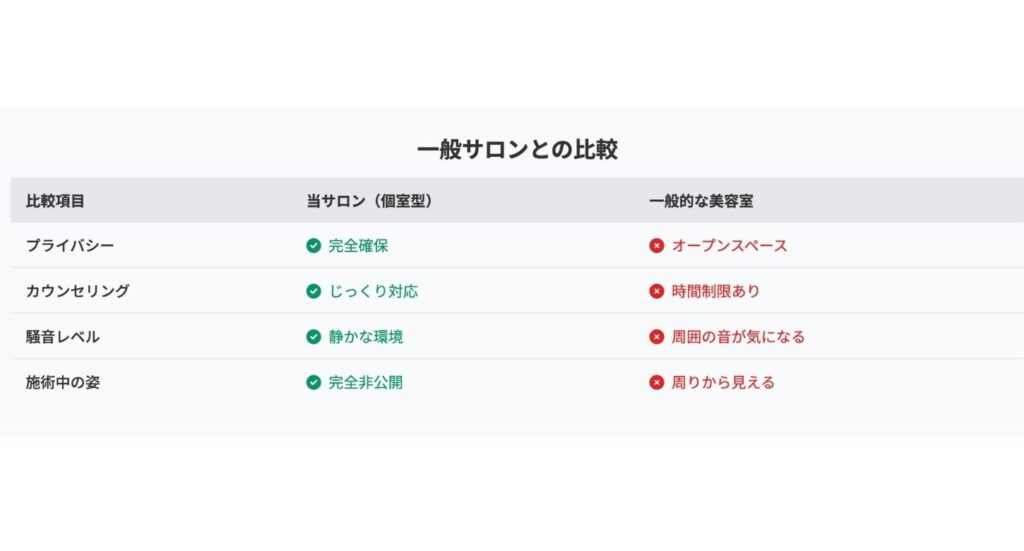Select the 騒音レベル row label
This screenshot has width=1024, height=551.
point(63,337)
